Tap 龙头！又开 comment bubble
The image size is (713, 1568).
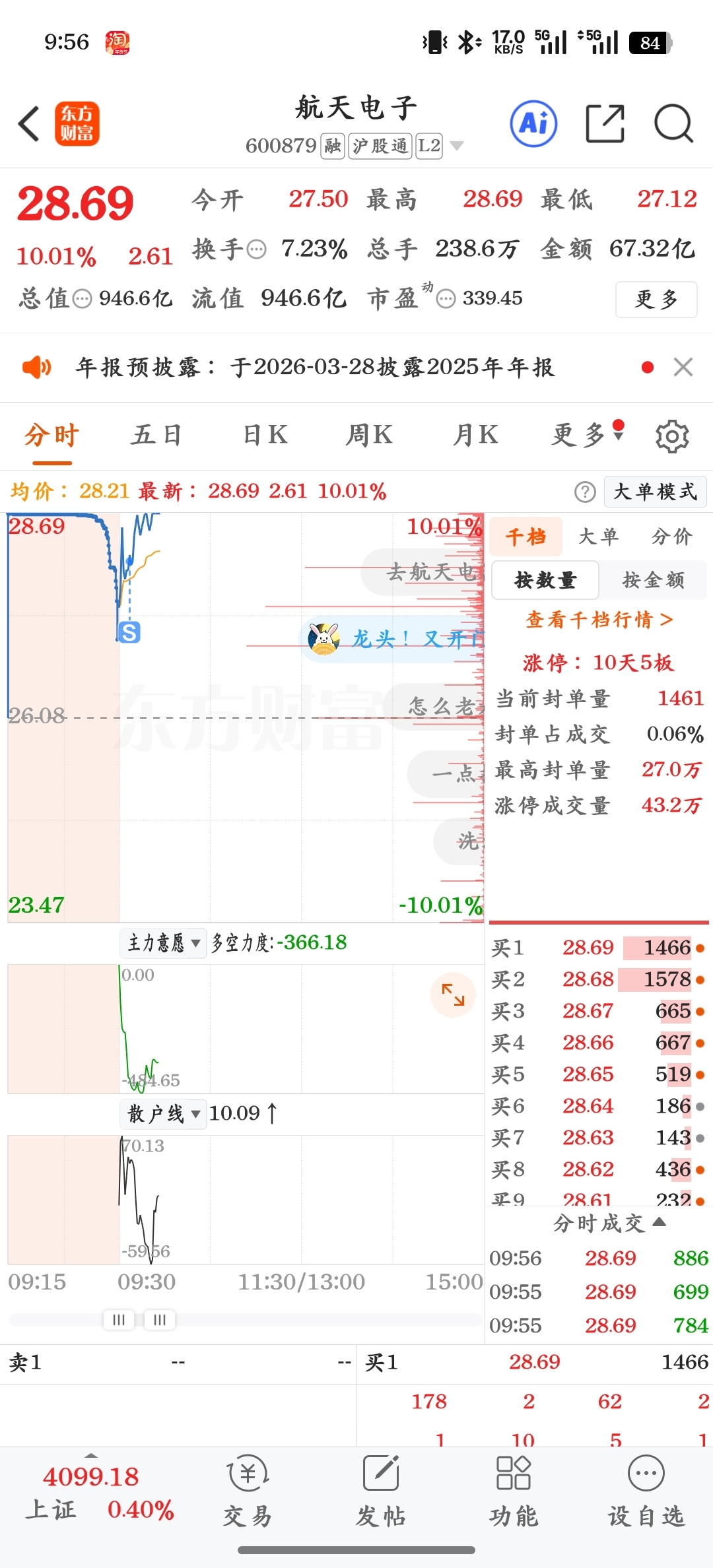[392, 639]
